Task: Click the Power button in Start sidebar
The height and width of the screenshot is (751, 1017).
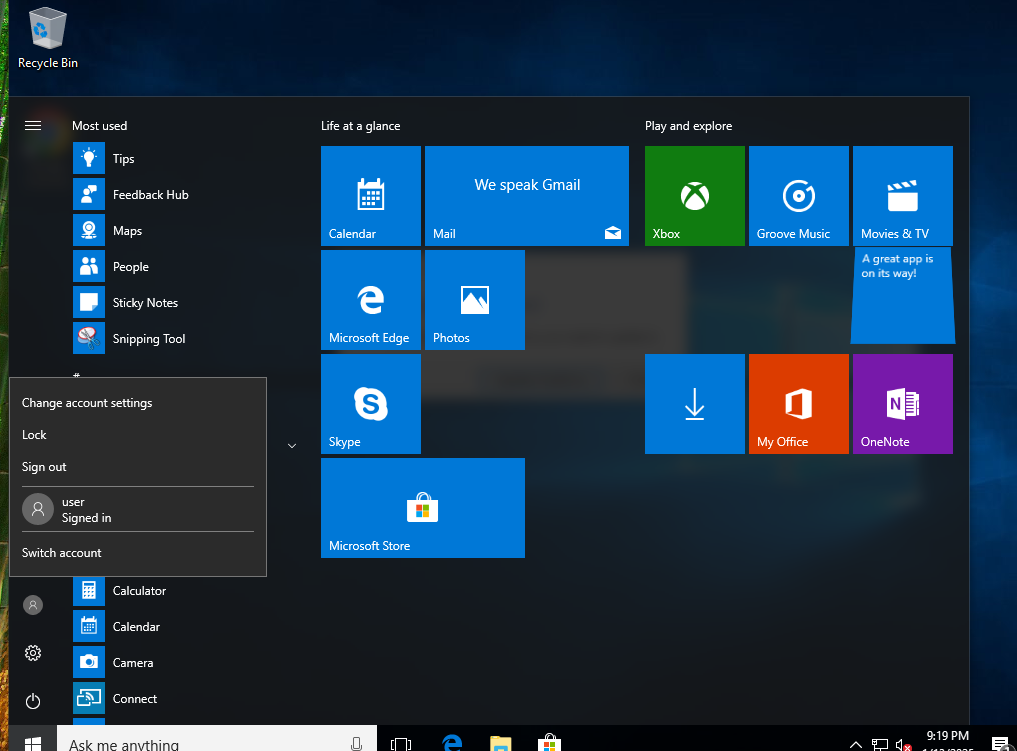Action: [33, 701]
